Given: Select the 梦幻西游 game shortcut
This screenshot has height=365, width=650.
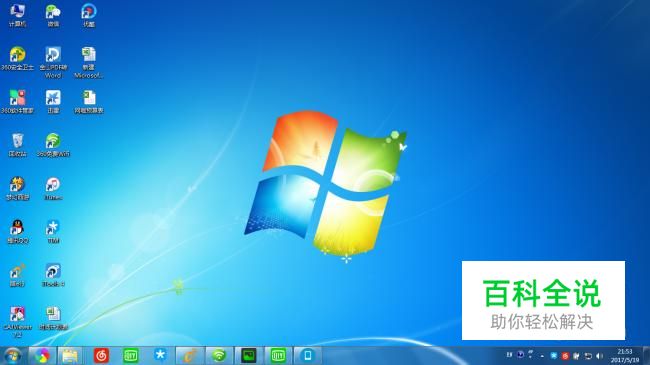Looking at the screenshot, I should tap(17, 189).
